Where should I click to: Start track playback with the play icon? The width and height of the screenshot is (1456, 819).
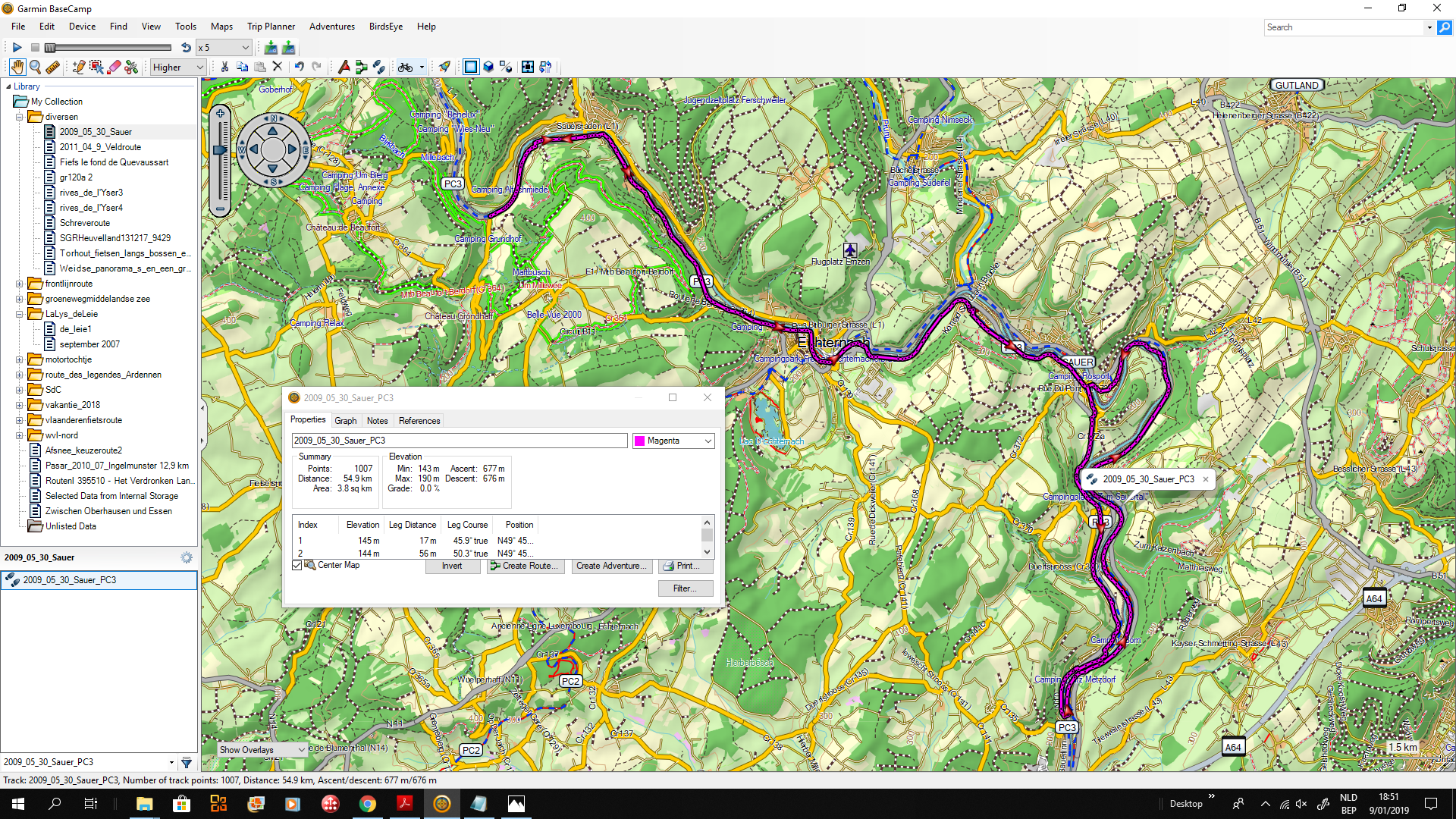click(x=17, y=47)
